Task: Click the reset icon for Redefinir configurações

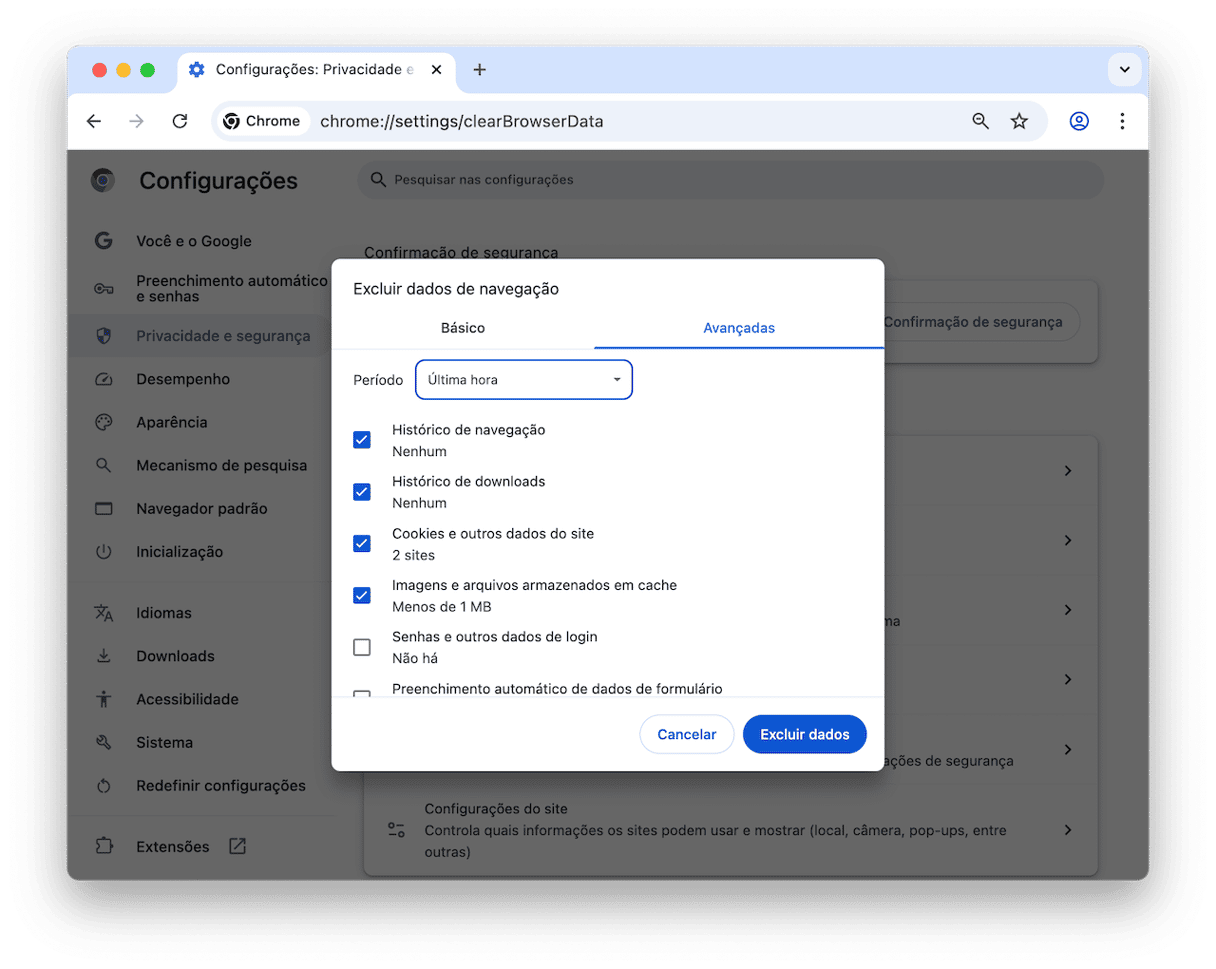Action: click(103, 786)
